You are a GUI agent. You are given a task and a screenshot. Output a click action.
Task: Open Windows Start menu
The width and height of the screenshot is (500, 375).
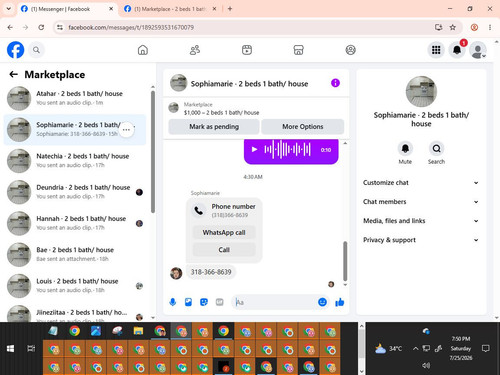[x=10, y=349]
